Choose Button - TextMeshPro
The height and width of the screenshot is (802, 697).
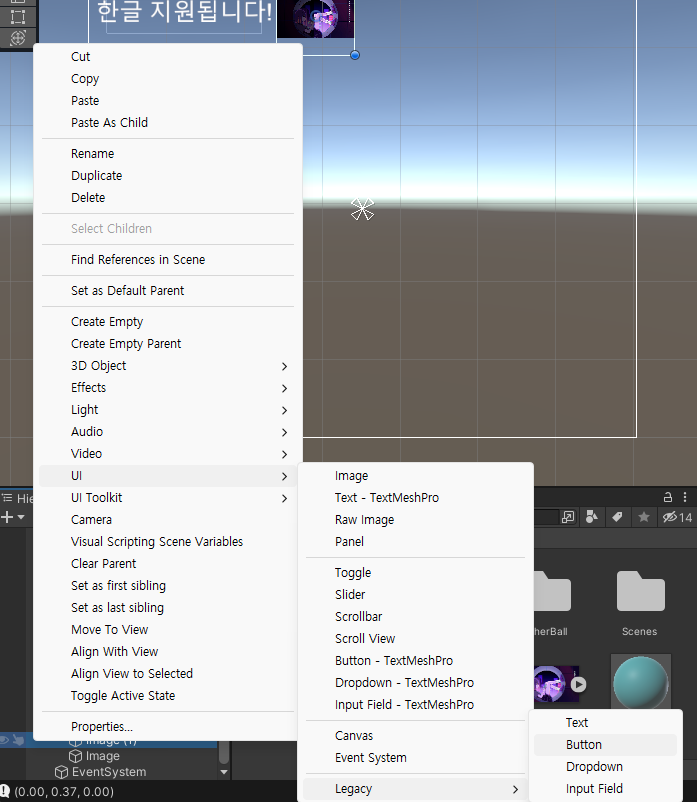coord(415,661)
